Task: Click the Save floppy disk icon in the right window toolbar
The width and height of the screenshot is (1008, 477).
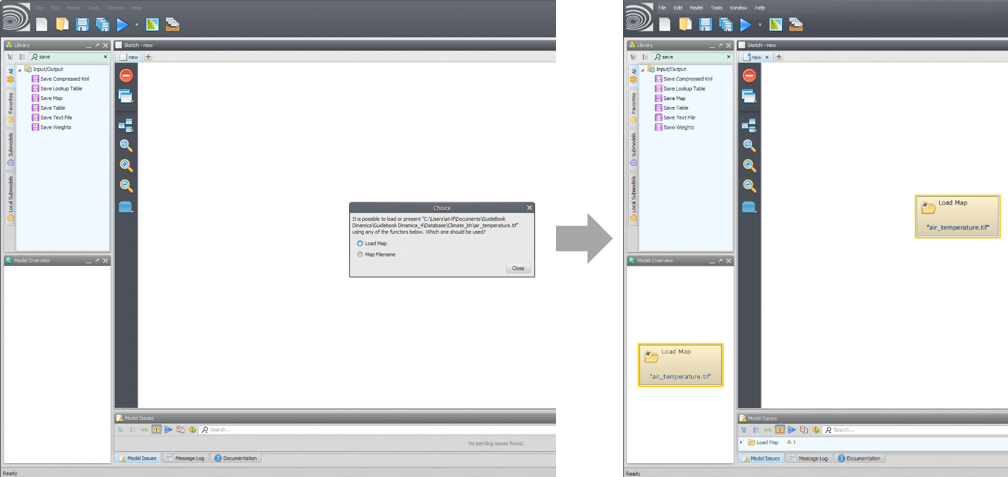Action: click(x=705, y=24)
